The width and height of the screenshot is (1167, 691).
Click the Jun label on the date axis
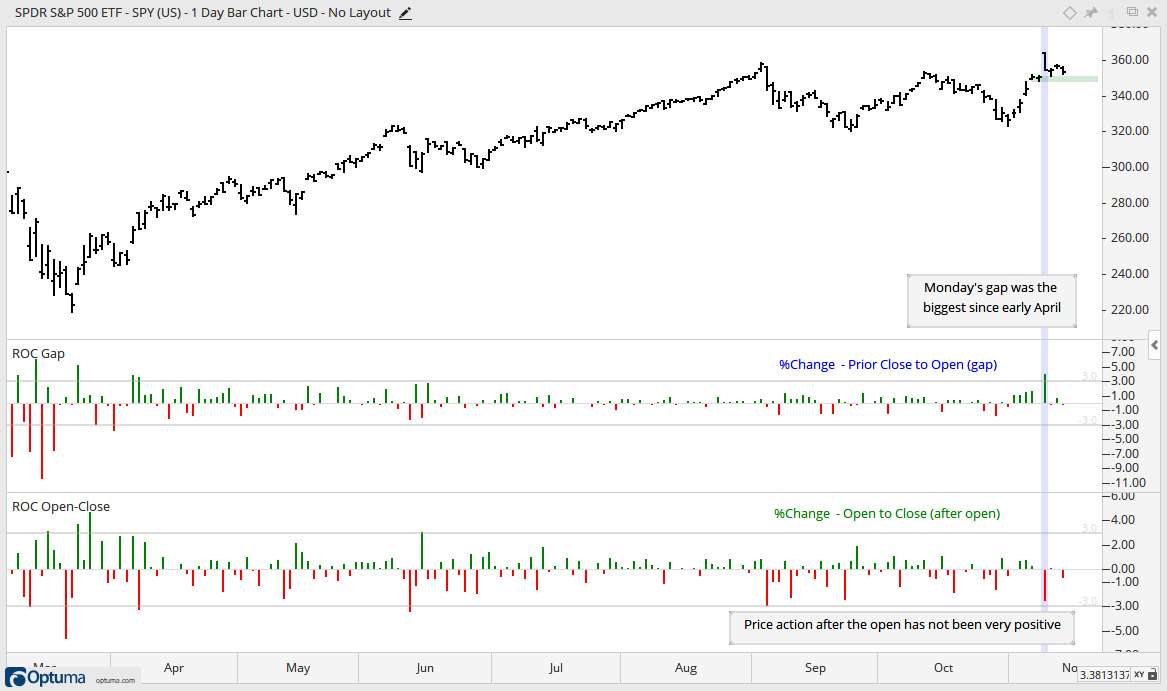coord(424,668)
